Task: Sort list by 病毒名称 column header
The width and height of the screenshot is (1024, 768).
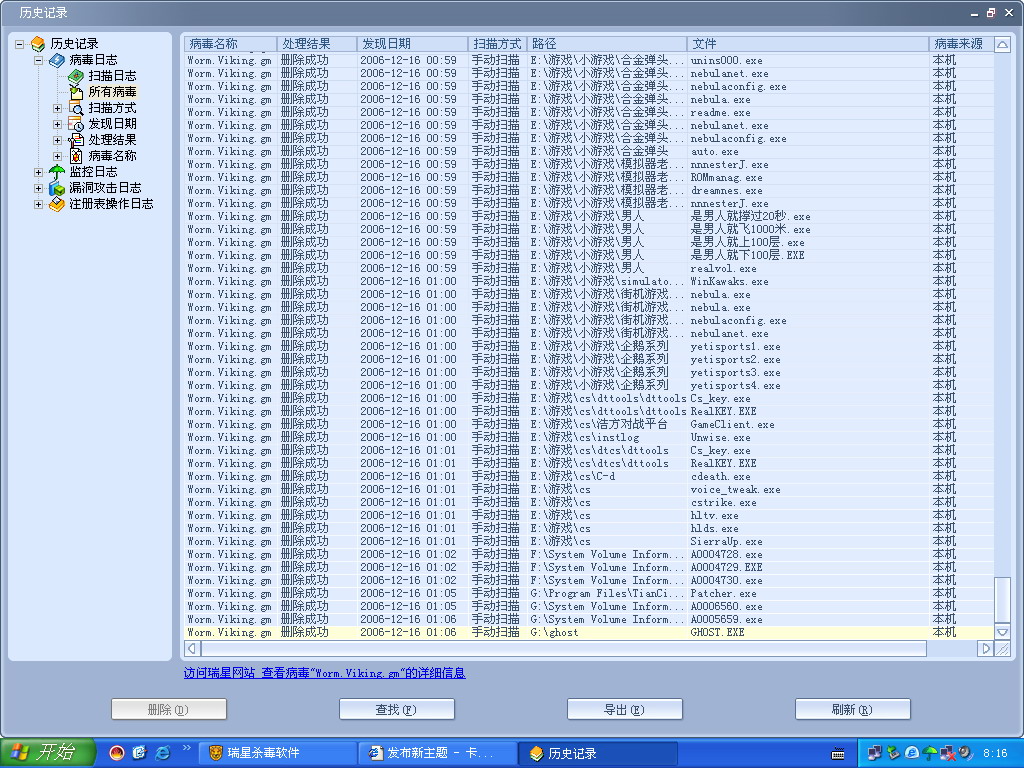Action: pyautogui.click(x=230, y=44)
